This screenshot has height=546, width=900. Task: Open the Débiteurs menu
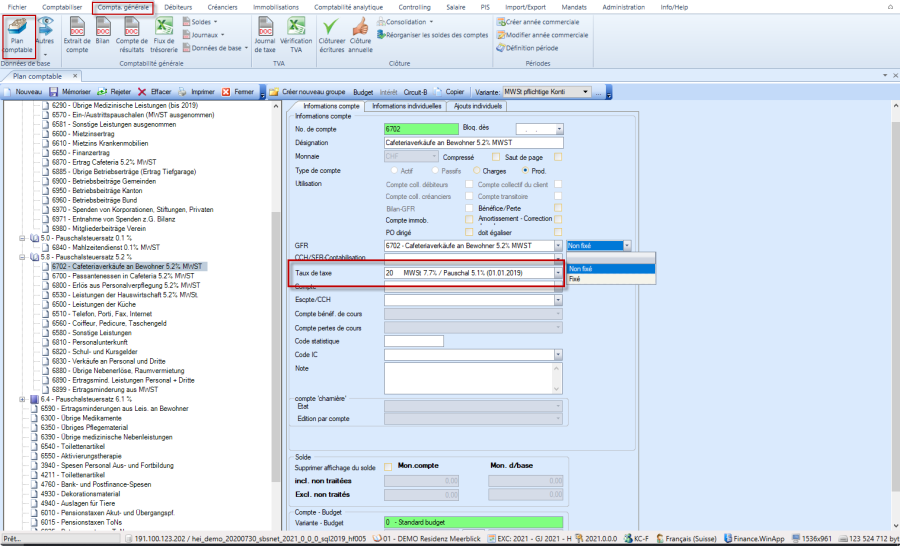[x=178, y=7]
